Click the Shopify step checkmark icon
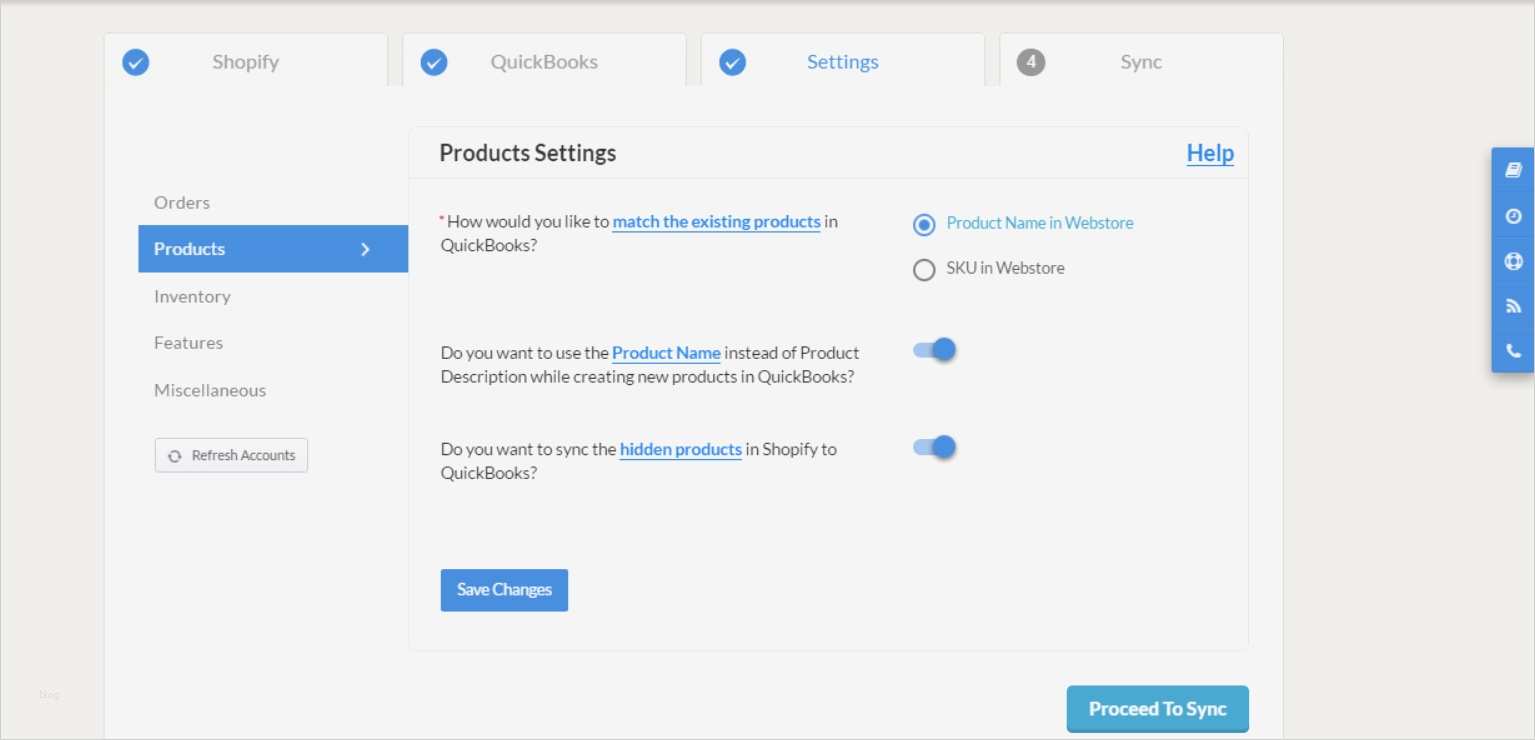The width and height of the screenshot is (1535, 740). 136,62
